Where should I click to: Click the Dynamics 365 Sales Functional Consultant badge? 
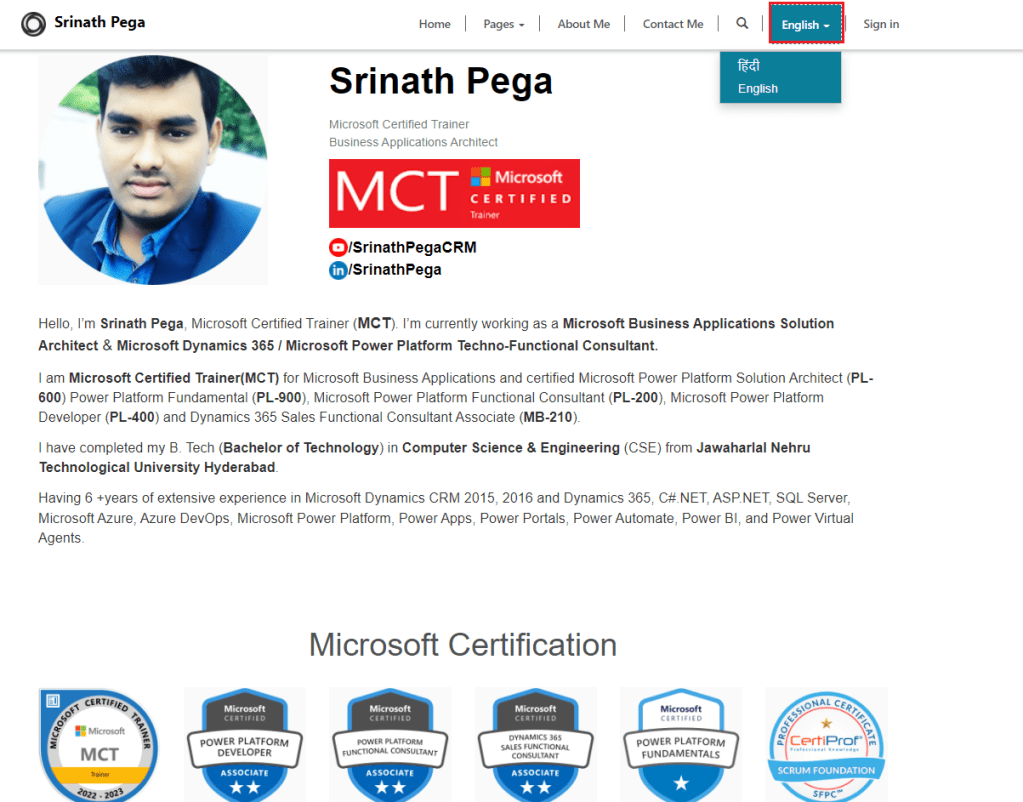536,745
